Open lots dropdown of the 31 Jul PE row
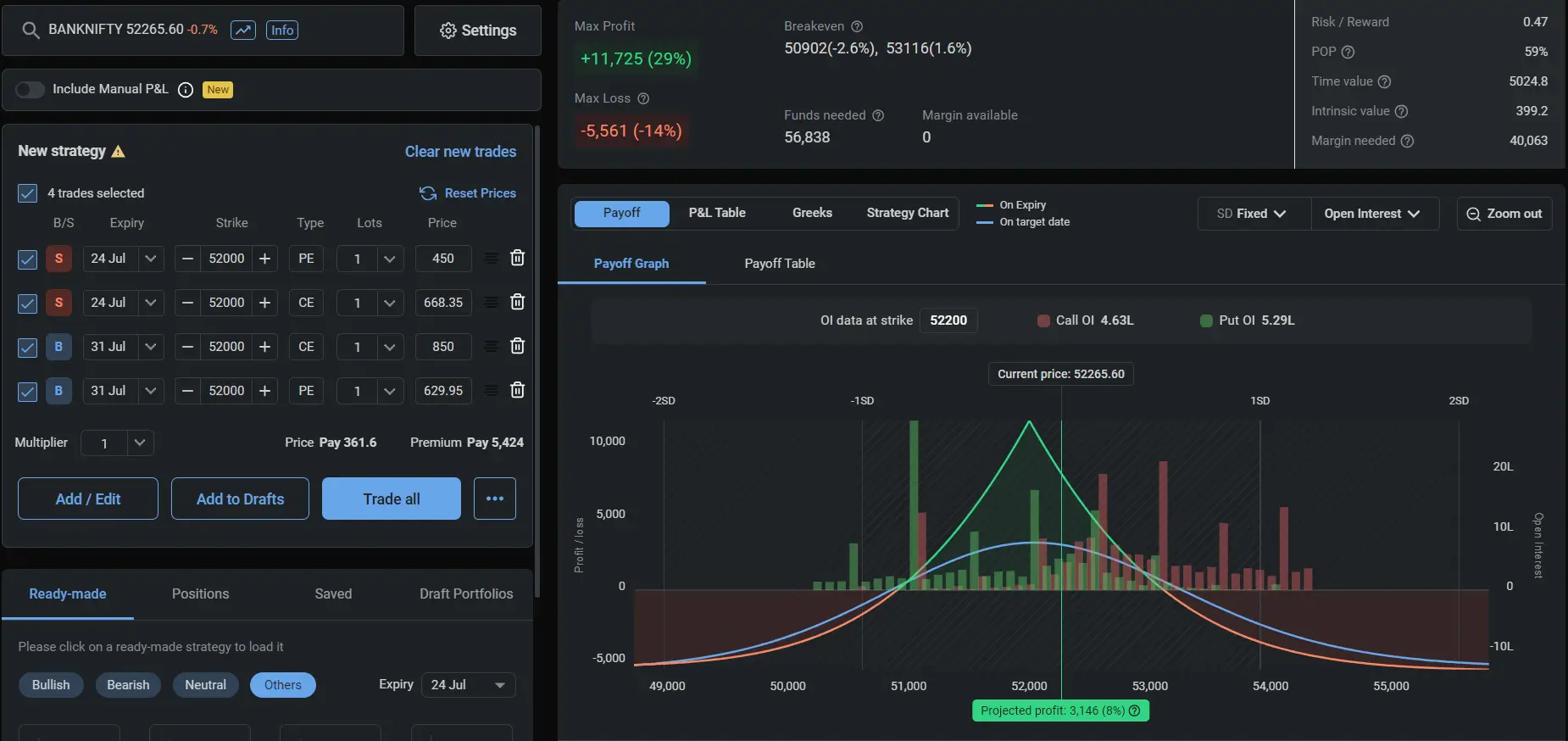The height and width of the screenshot is (741, 1568). pos(389,391)
